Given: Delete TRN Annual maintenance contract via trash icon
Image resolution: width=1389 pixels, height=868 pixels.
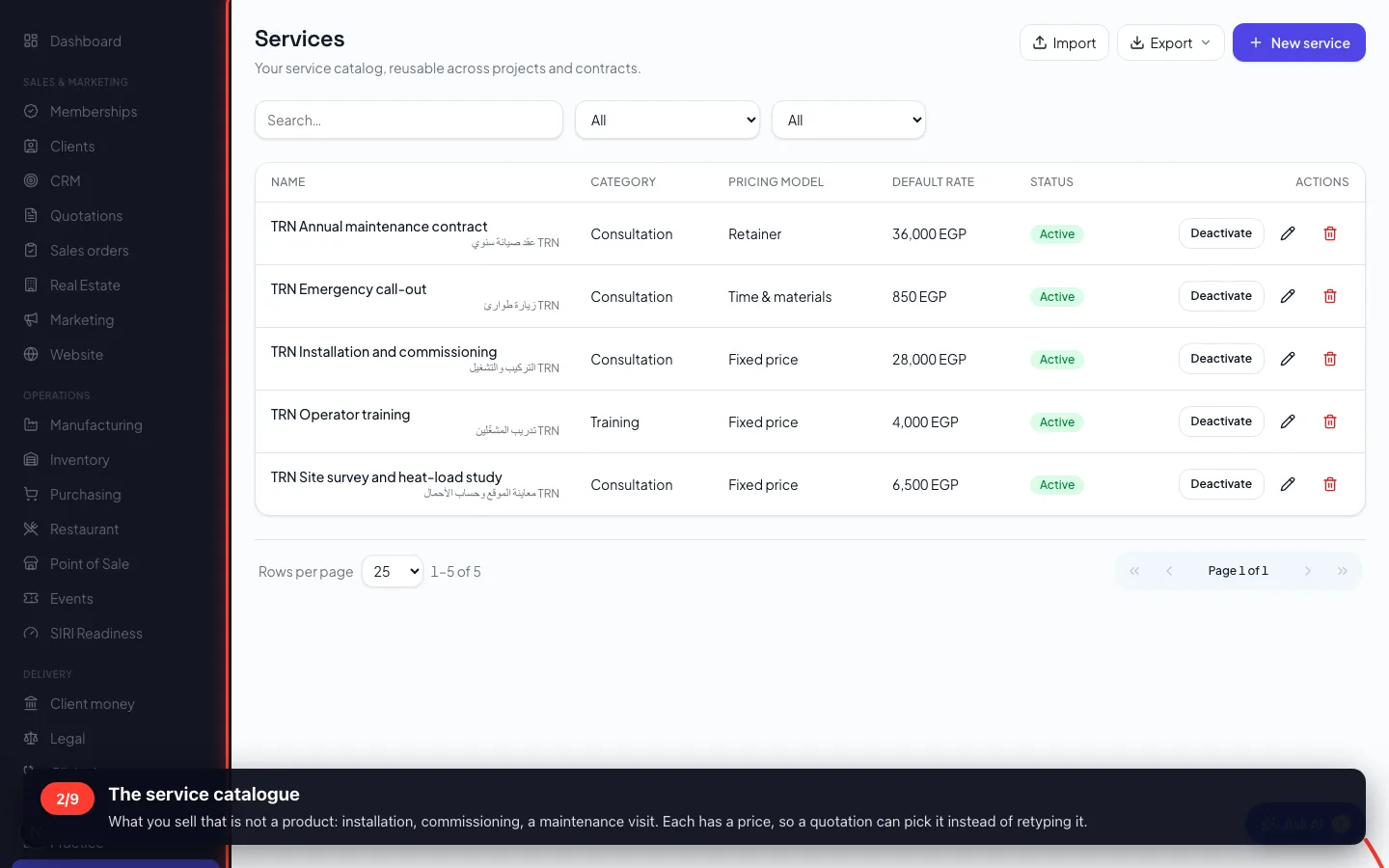Looking at the screenshot, I should (x=1330, y=233).
